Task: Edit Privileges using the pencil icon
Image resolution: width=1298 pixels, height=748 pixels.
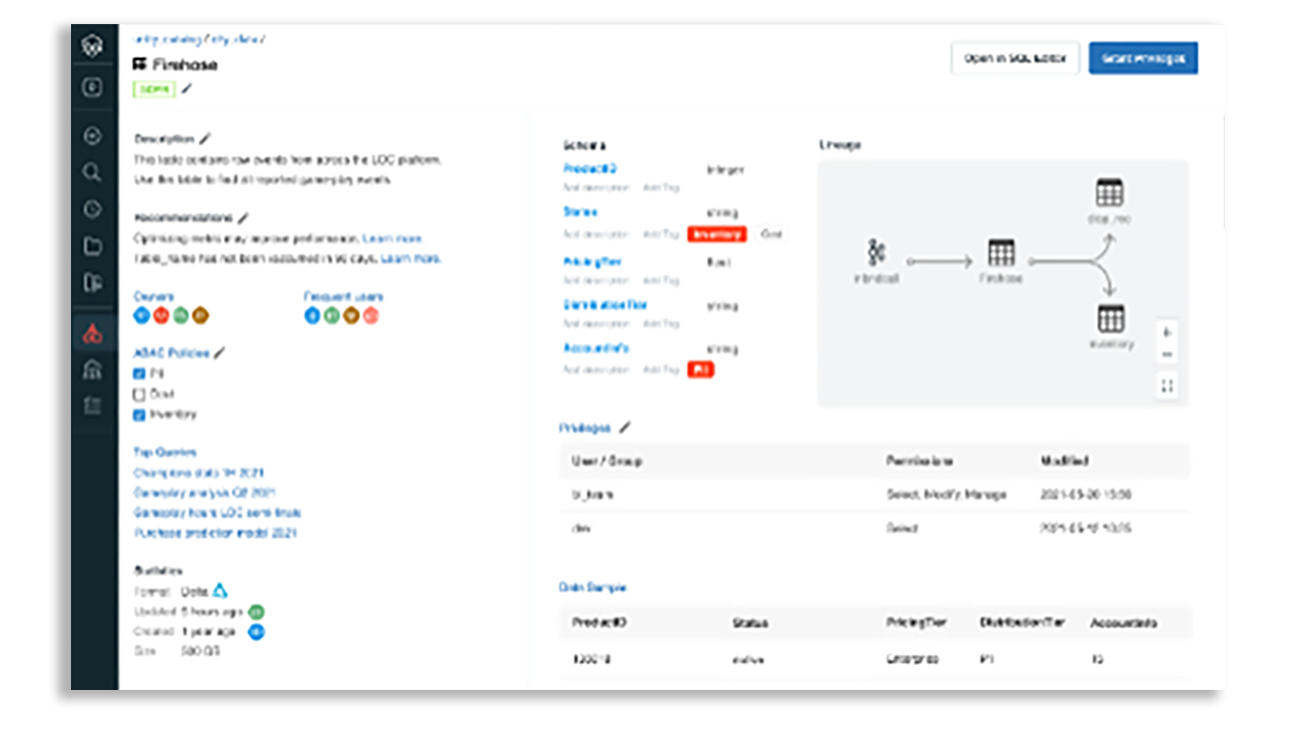Action: pos(625,427)
